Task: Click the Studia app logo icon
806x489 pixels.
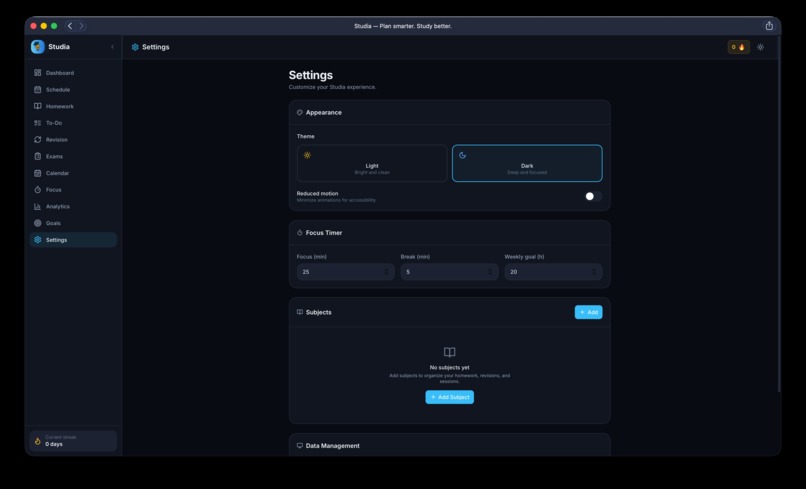Action: [38, 47]
